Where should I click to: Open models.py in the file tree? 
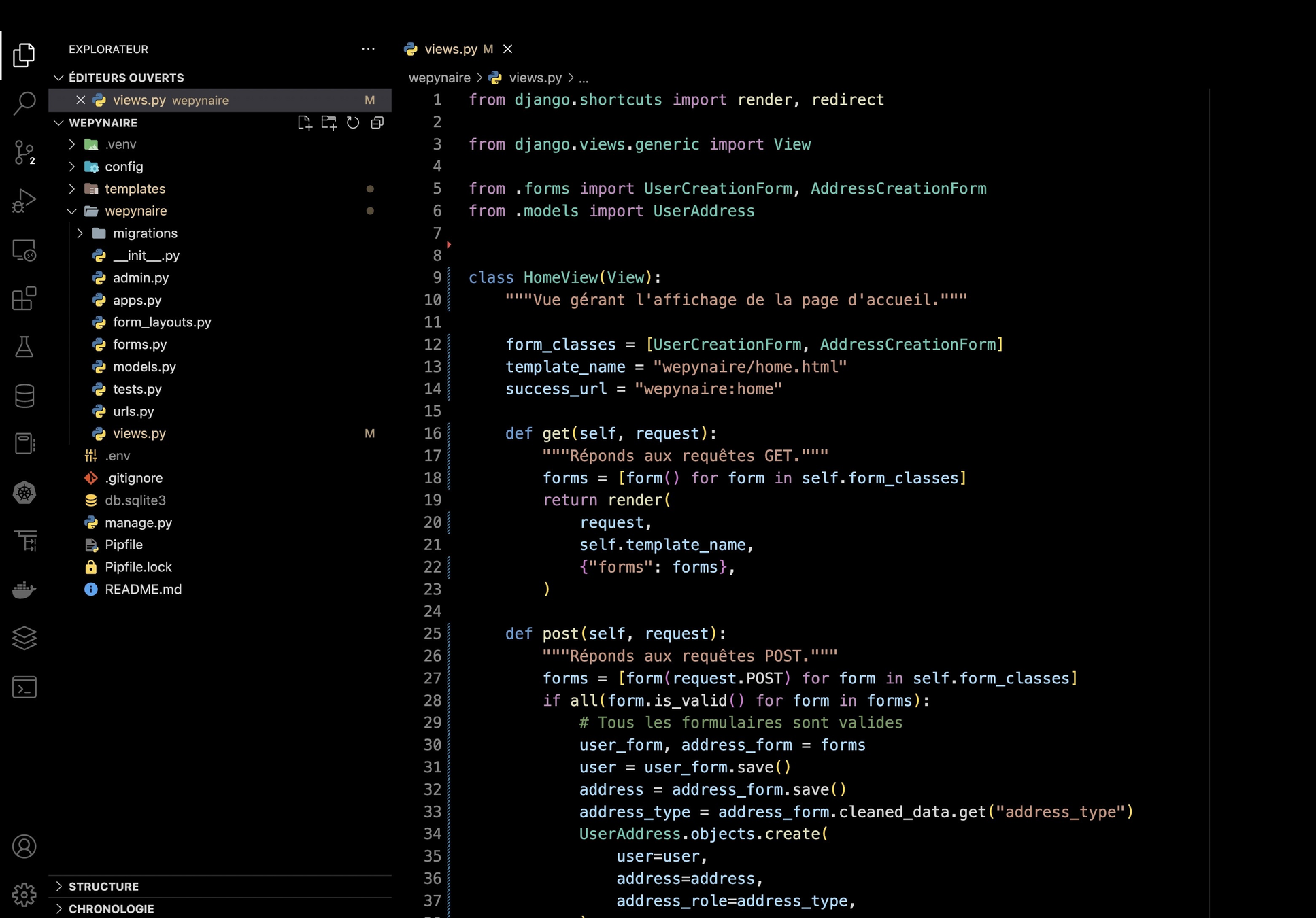pos(144,367)
